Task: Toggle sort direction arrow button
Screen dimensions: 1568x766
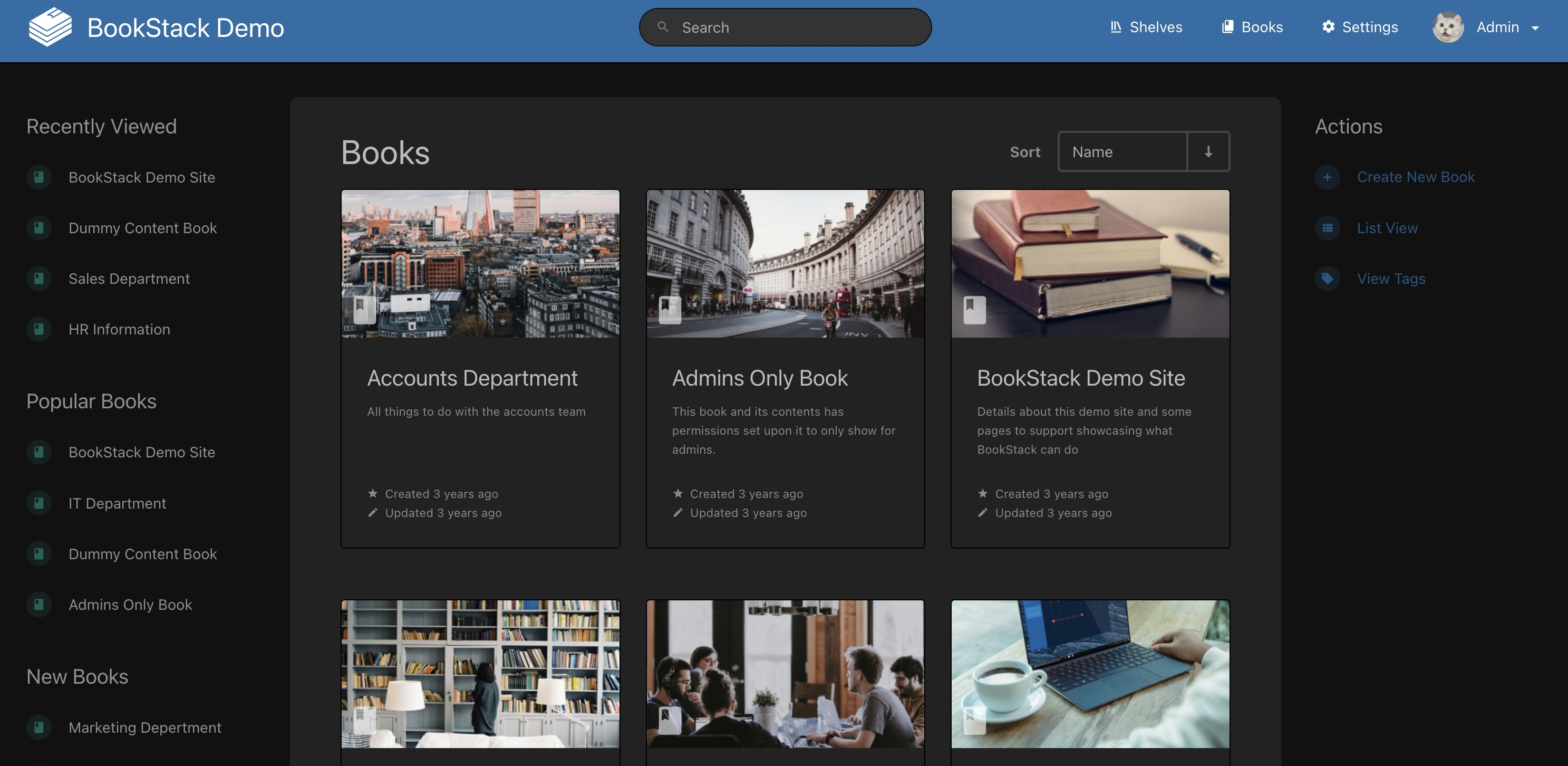Action: tap(1208, 151)
